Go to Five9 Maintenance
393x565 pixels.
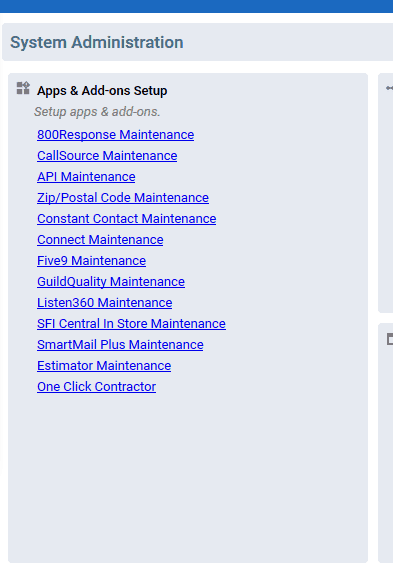tap(91, 261)
